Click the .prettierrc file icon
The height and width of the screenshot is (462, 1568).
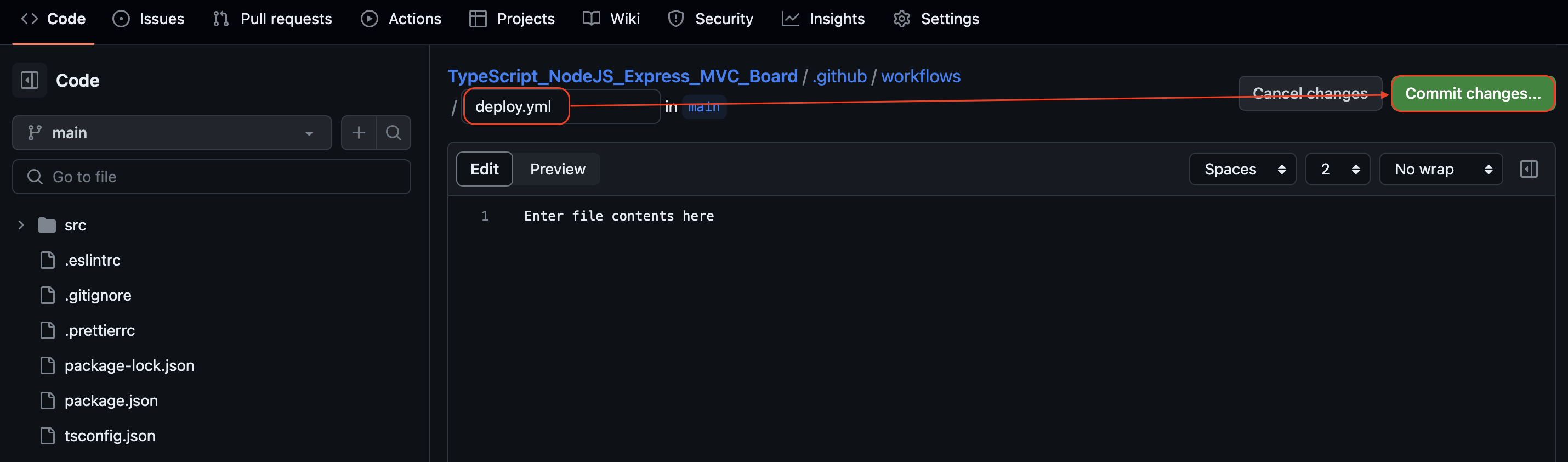48,330
